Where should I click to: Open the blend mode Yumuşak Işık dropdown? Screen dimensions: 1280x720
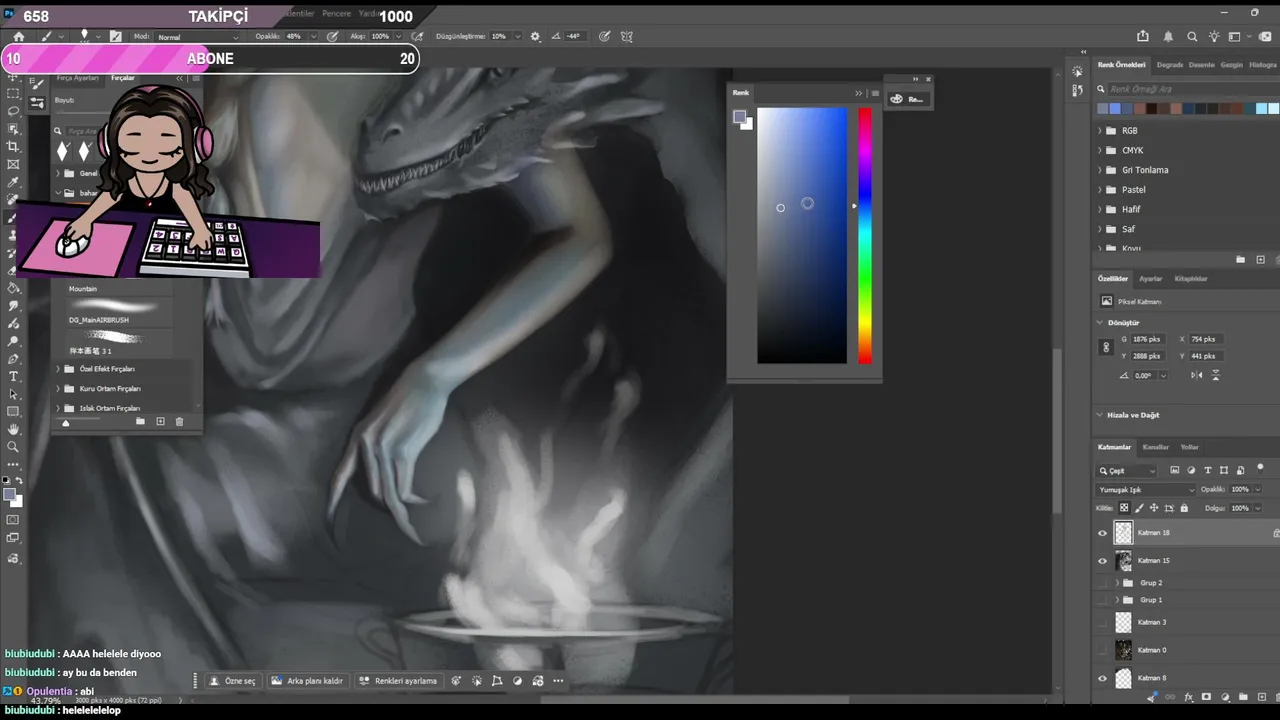pos(1146,490)
